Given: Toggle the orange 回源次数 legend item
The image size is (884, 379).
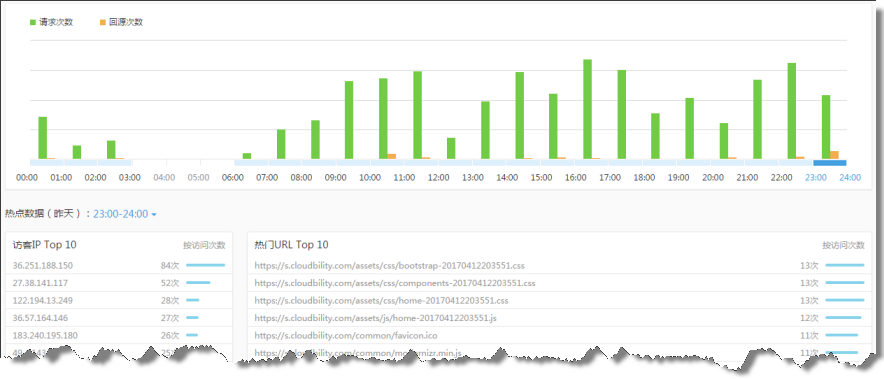Looking at the screenshot, I should click(x=121, y=23).
